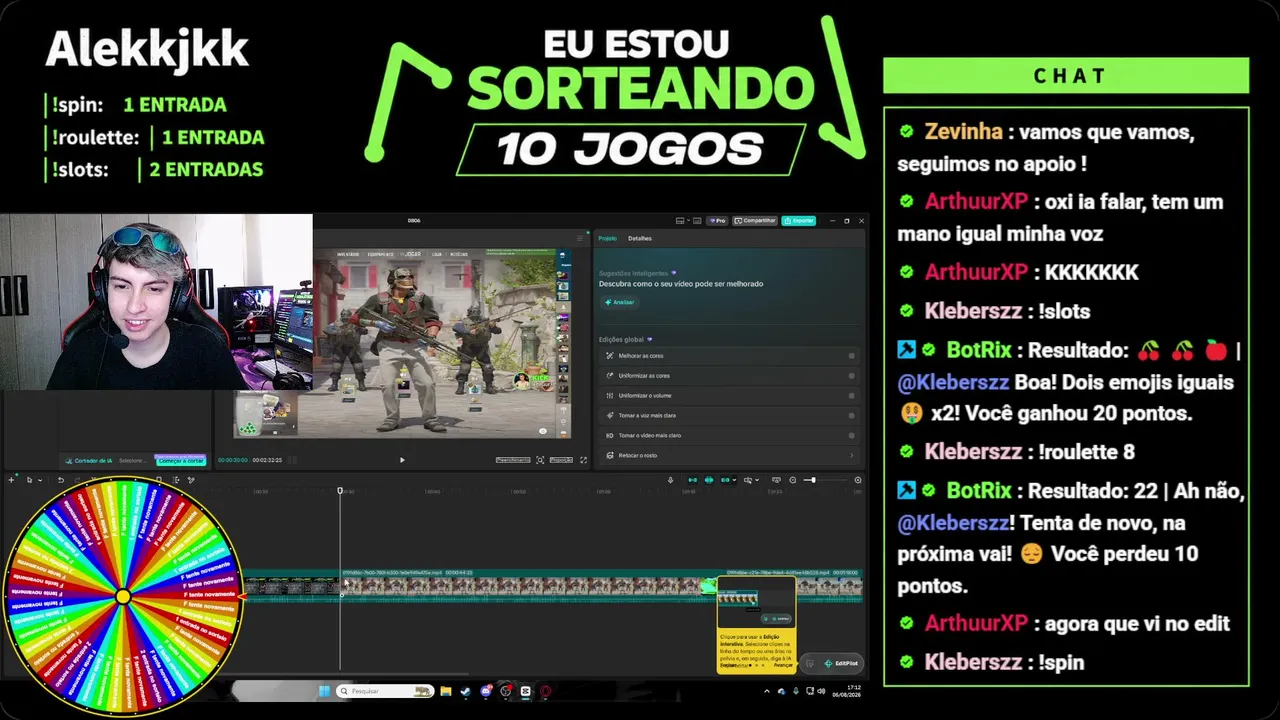Image resolution: width=1280 pixels, height=720 pixels.
Task: Click the timeline add (plus) icon
Action: [12, 480]
